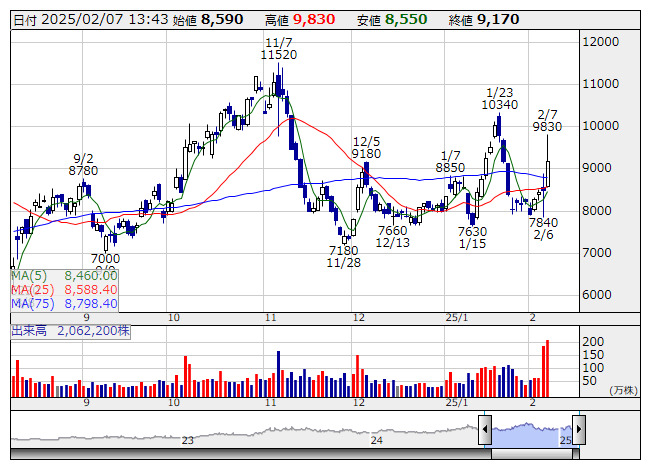
Task: Click the blue selected range in overview
Action: coord(532,436)
